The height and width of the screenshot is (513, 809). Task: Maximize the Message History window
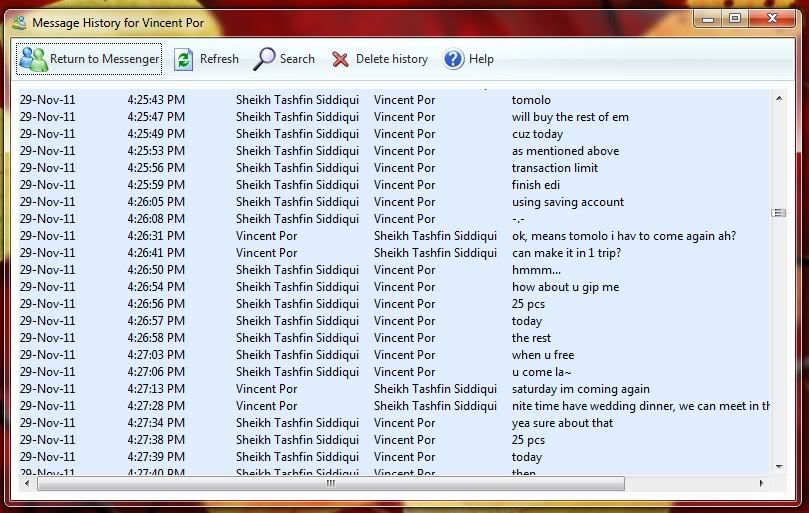click(x=735, y=19)
